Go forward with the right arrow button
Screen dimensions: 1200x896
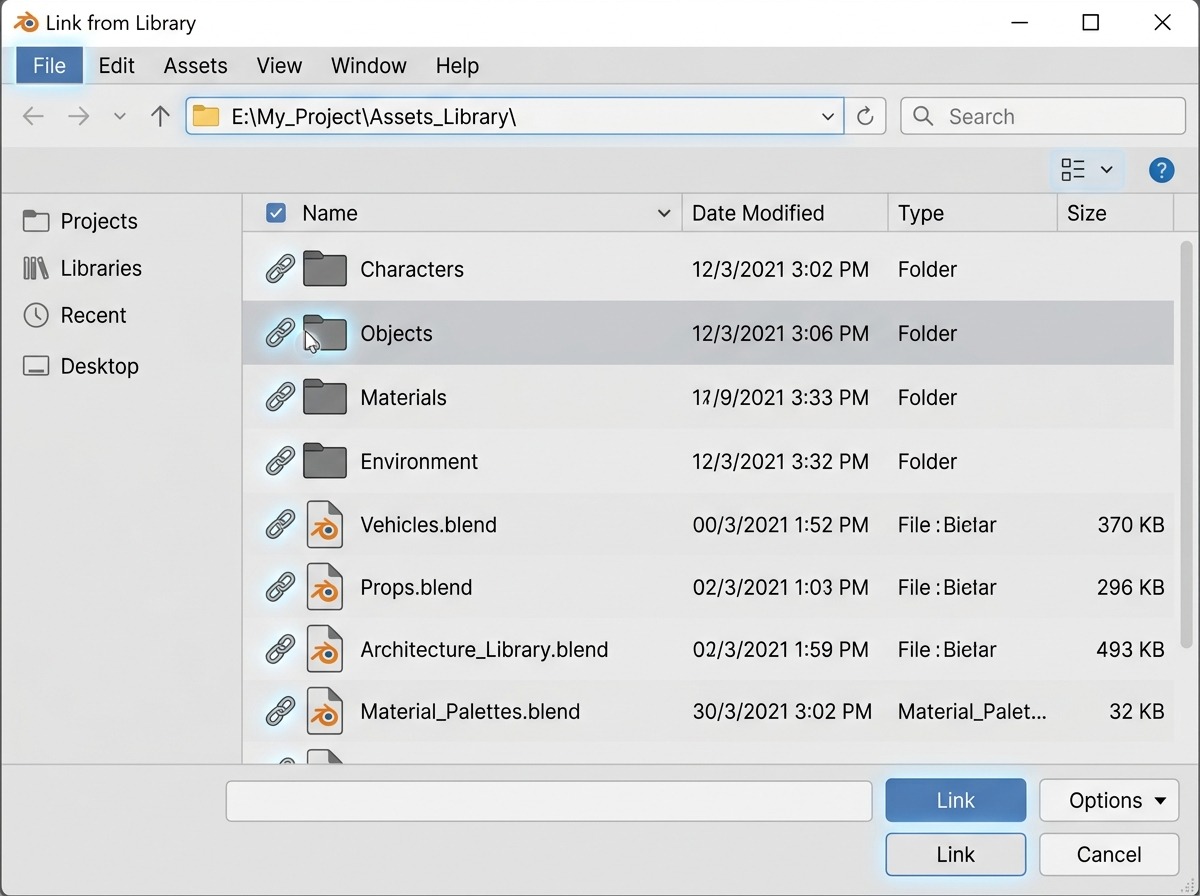pyautogui.click(x=78, y=116)
